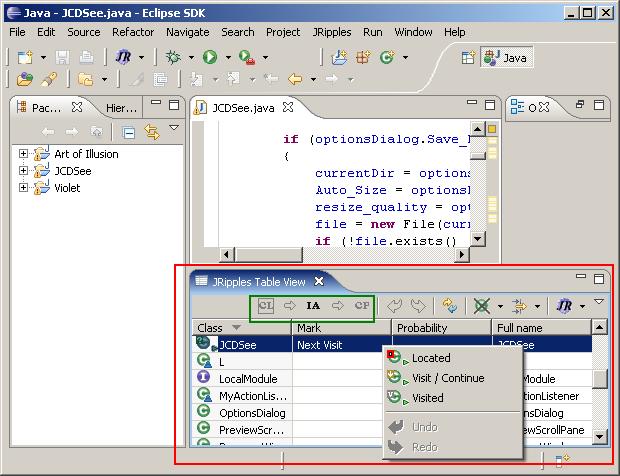
Task: Click the Open Perspective icon
Action: tap(468, 58)
